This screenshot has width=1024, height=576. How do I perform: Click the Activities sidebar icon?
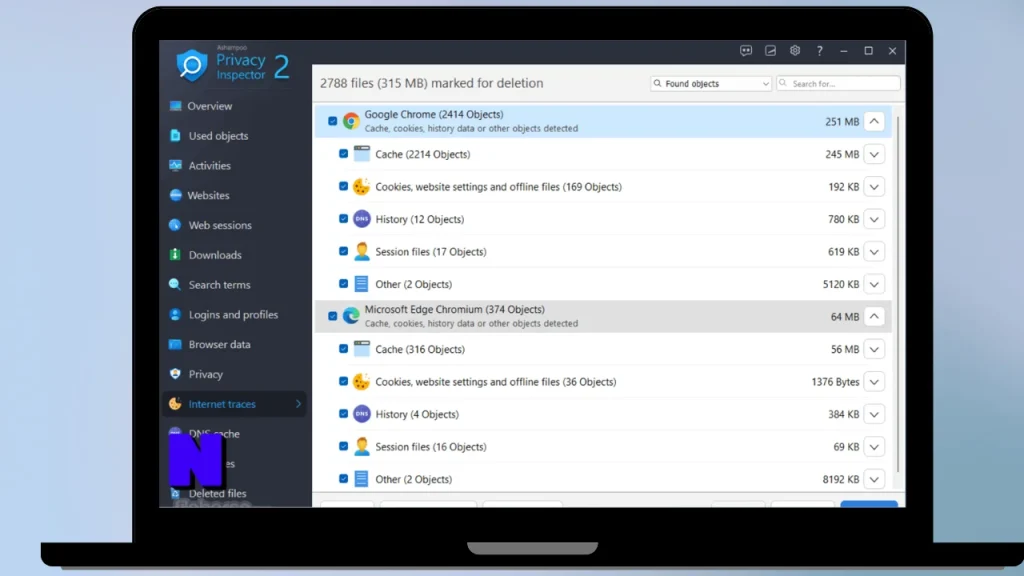(x=175, y=165)
